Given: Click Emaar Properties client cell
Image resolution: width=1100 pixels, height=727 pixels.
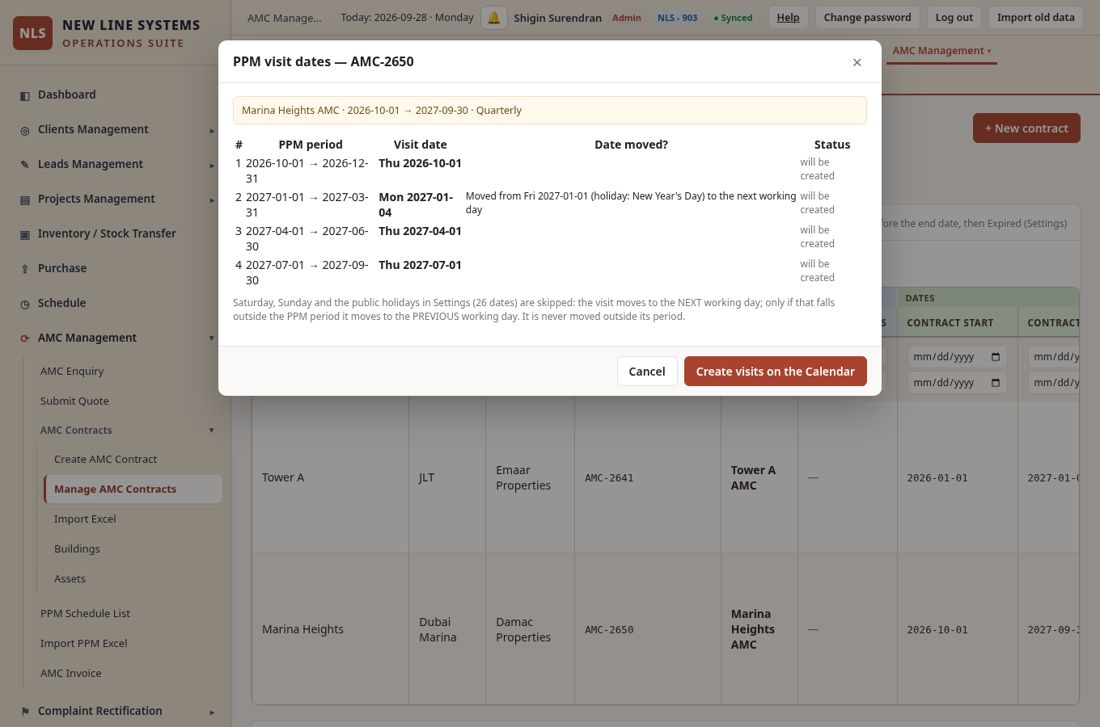Looking at the screenshot, I should click(523, 478).
